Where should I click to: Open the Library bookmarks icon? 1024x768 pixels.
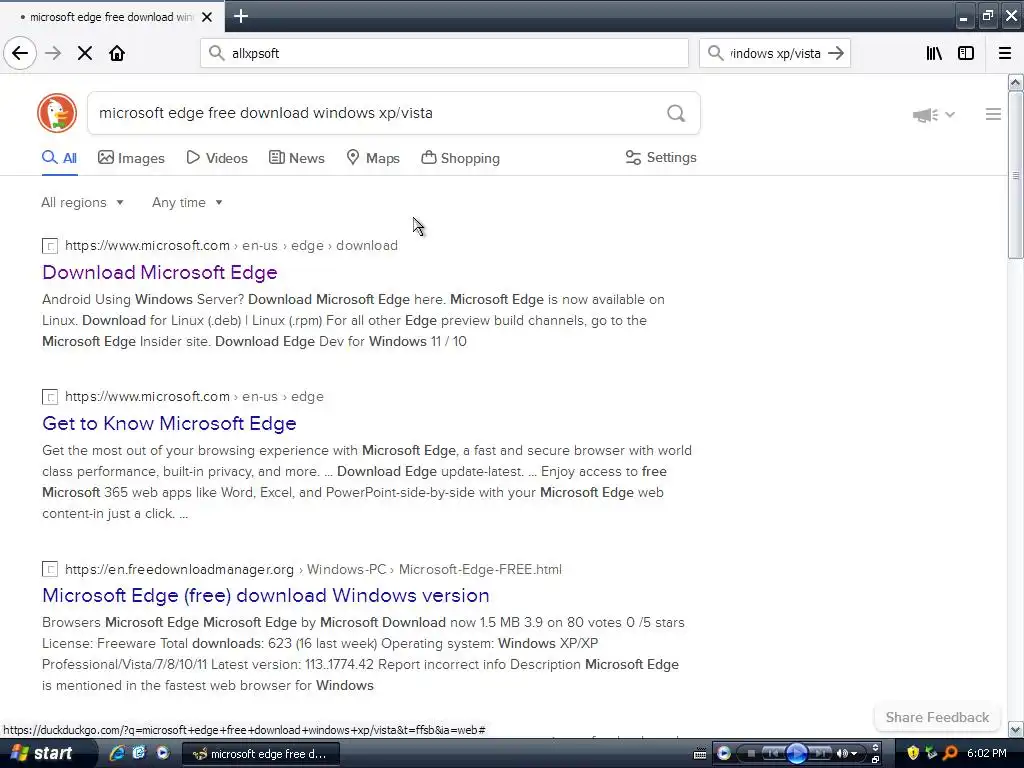(934, 53)
